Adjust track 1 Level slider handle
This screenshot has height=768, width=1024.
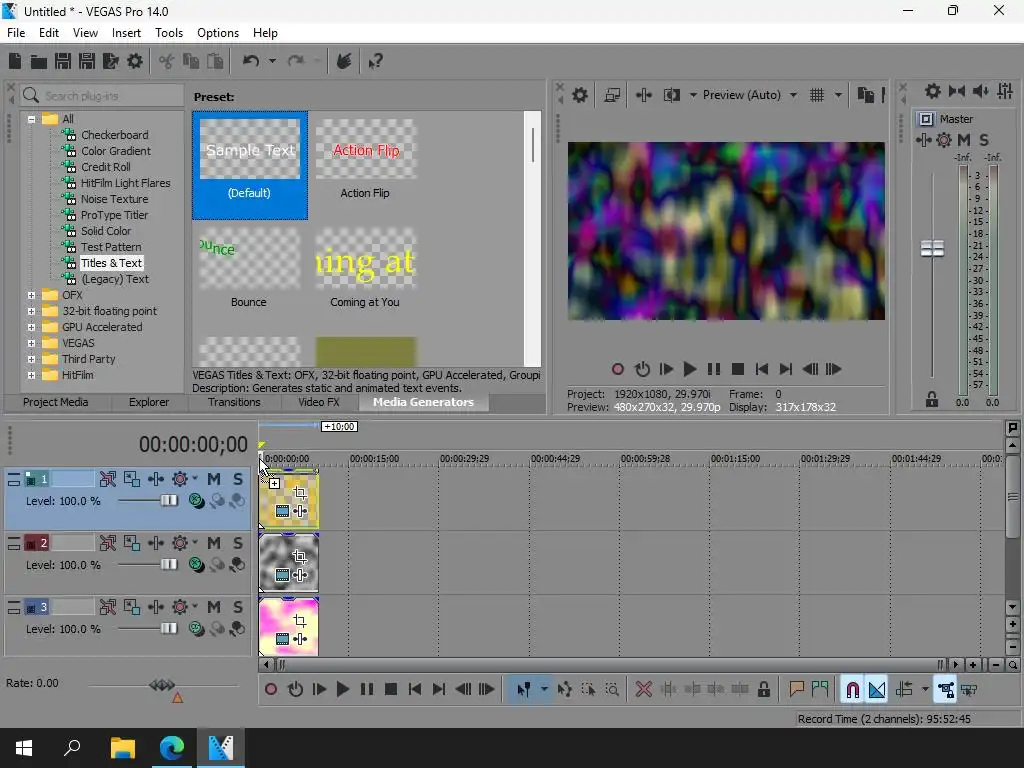pyautogui.click(x=168, y=501)
